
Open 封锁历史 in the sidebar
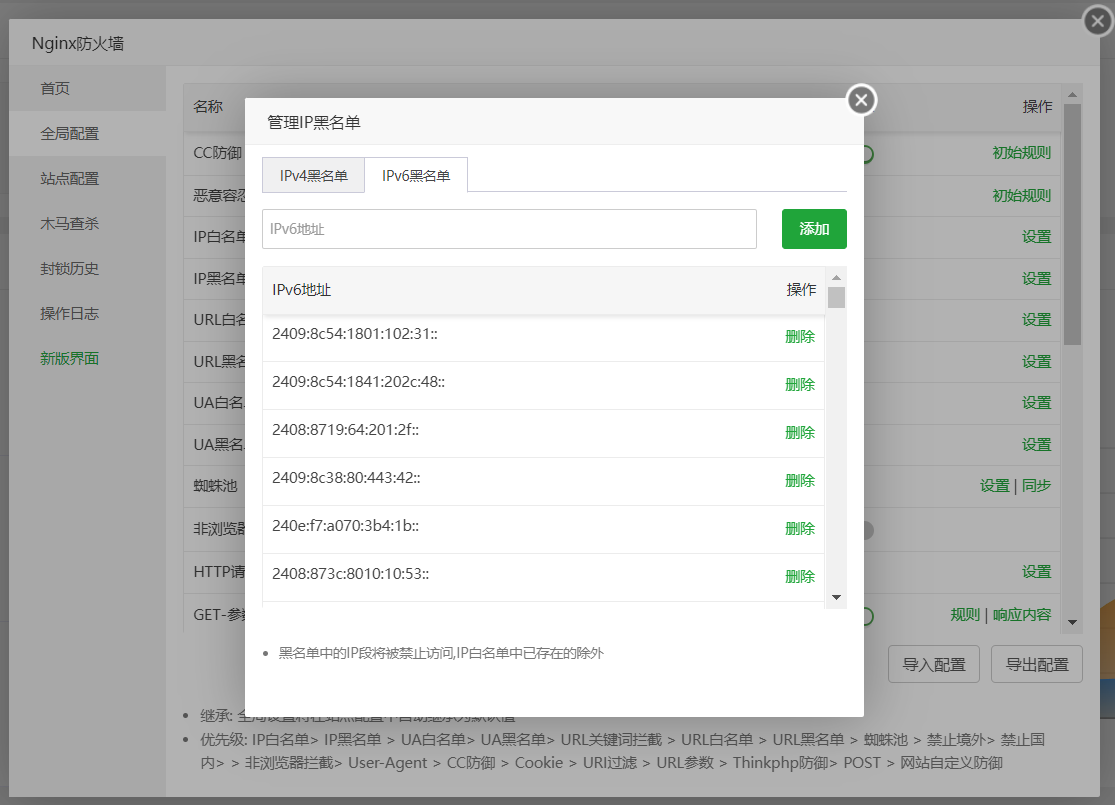[87, 269]
